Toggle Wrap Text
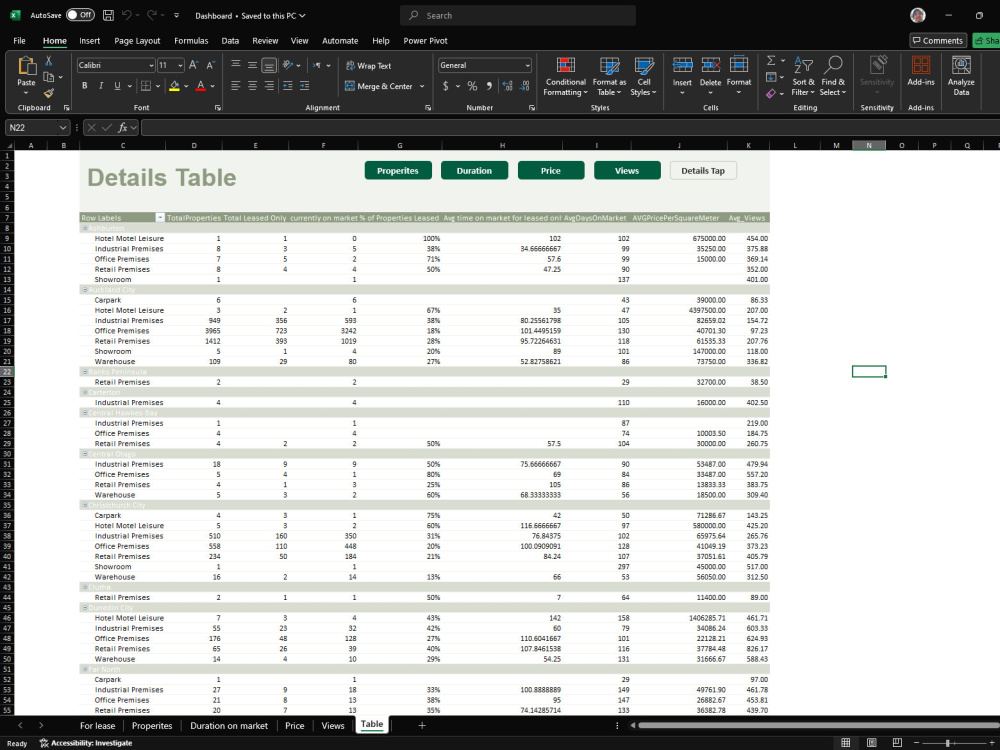Viewport: 1000px width, 750px height. pyautogui.click(x=368, y=66)
